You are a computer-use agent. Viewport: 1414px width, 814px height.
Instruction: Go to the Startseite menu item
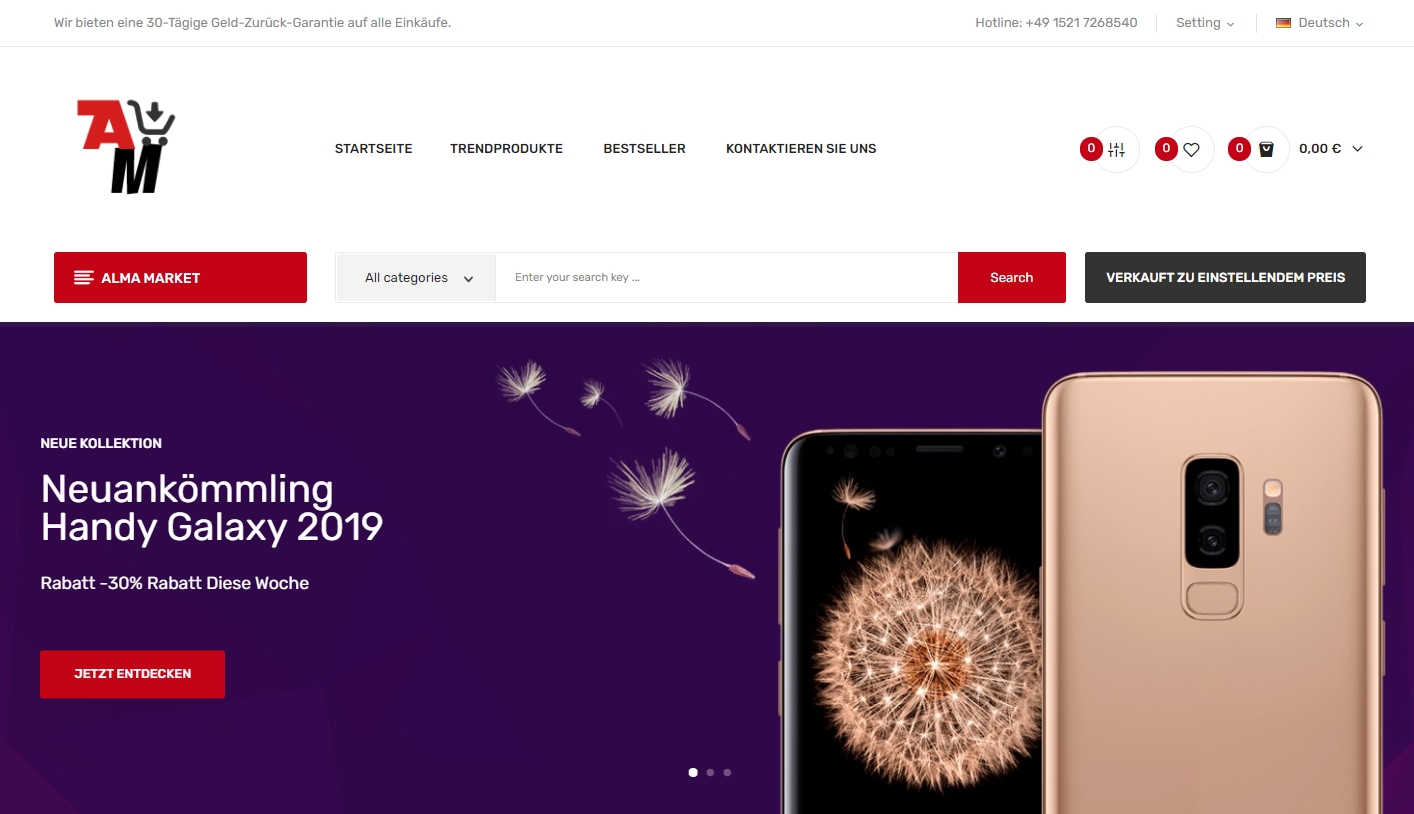pyautogui.click(x=373, y=148)
